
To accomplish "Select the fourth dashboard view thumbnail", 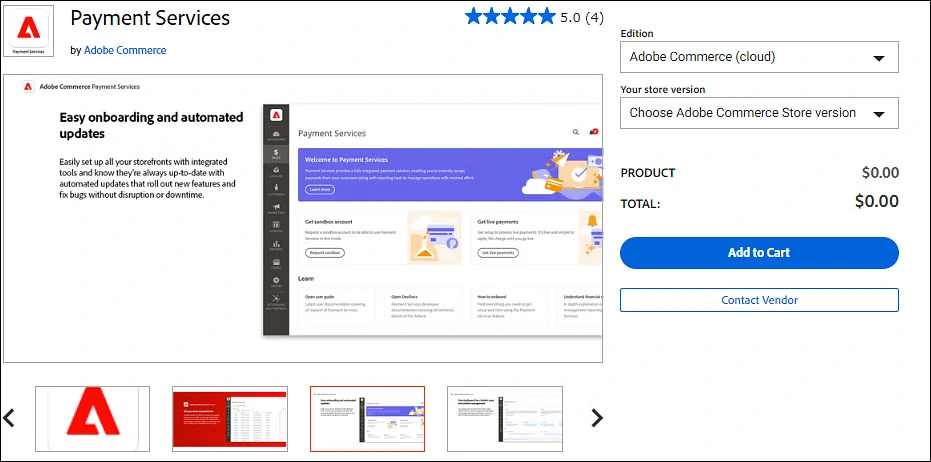I will (505, 419).
